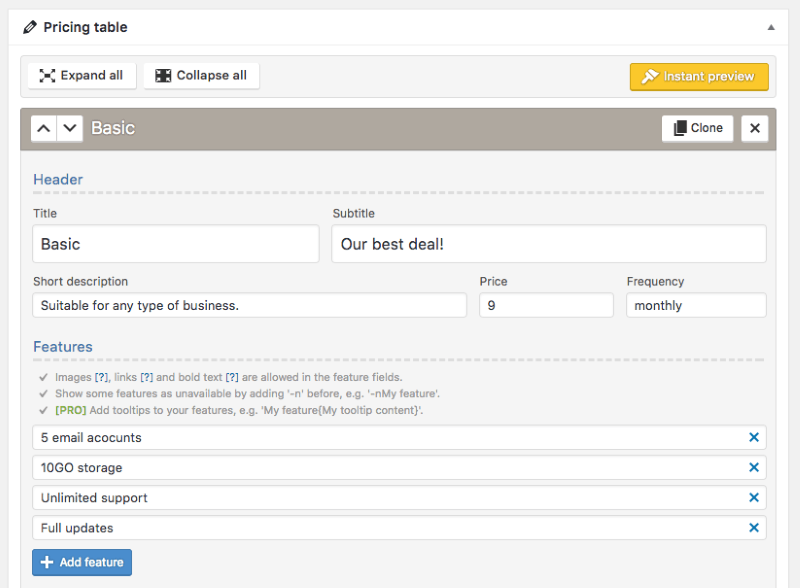Screen dimensions: 800x588
Task: Delete the '10GO storage' feature row
Action: coord(754,468)
